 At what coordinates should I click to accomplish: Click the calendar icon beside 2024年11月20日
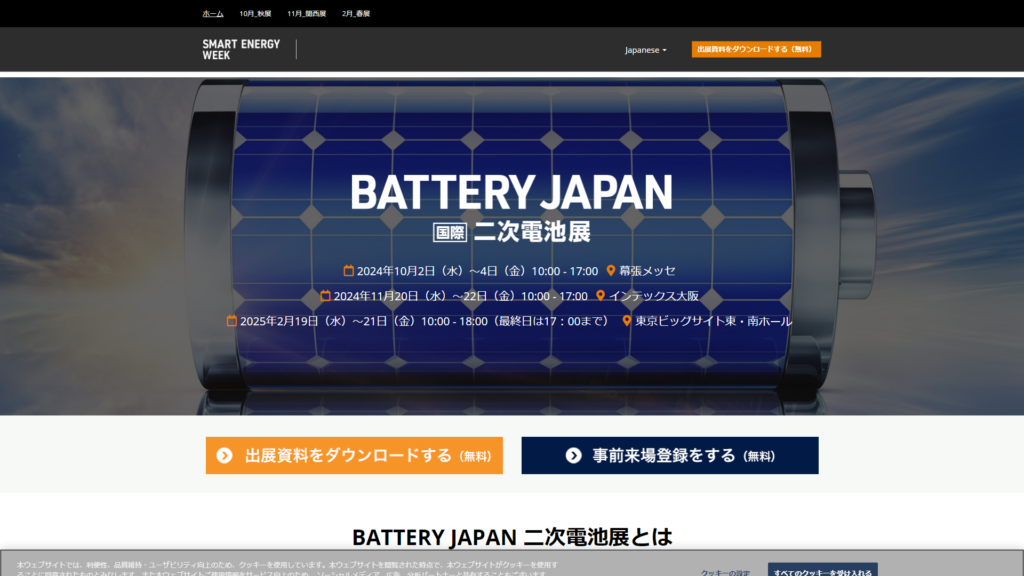(325, 296)
